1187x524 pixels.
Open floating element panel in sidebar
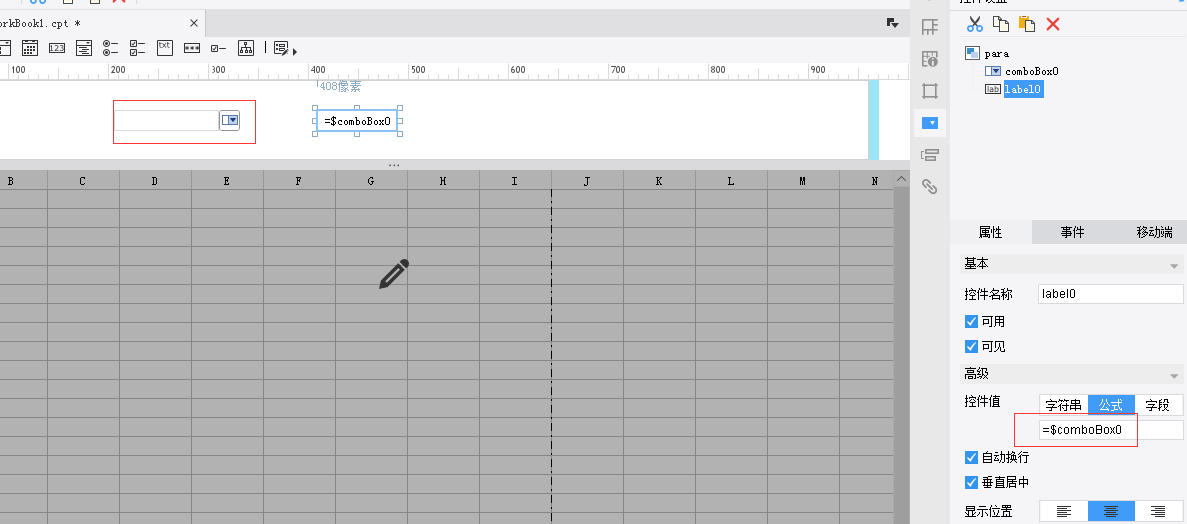(x=930, y=91)
